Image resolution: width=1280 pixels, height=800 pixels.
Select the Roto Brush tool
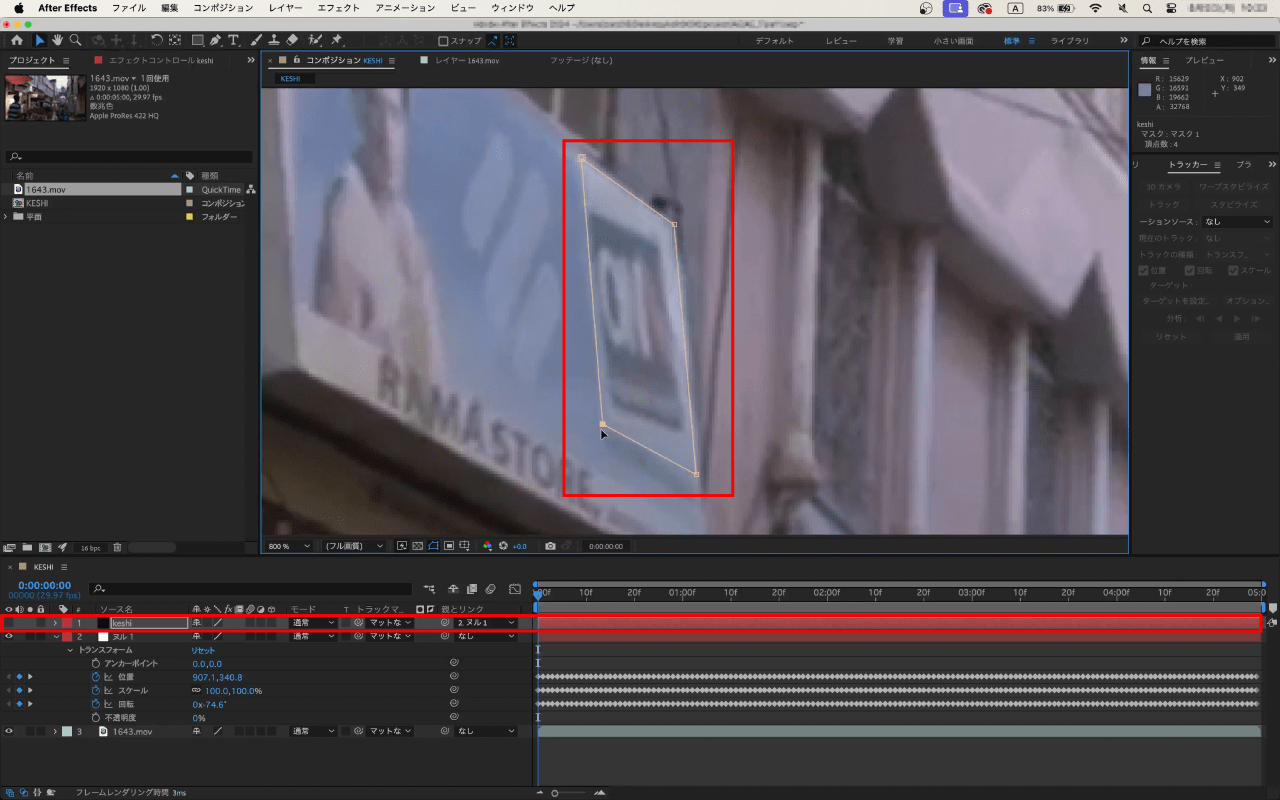[315, 41]
